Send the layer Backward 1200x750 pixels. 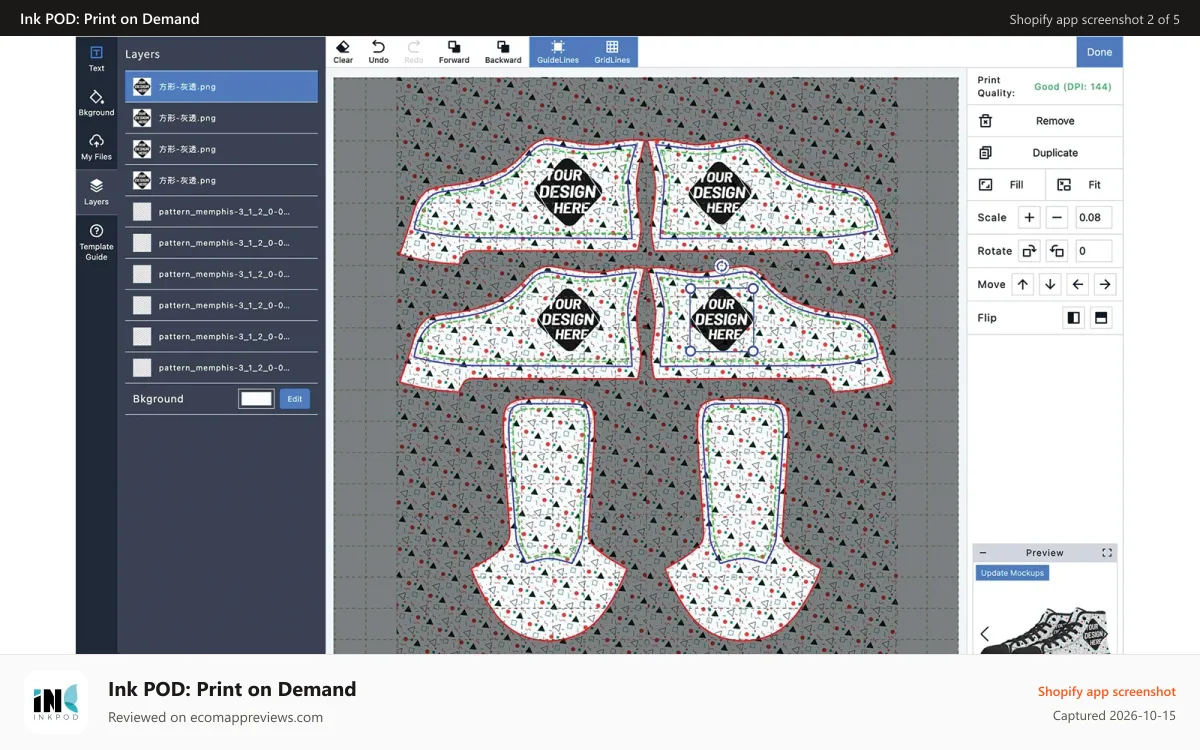pos(503,52)
